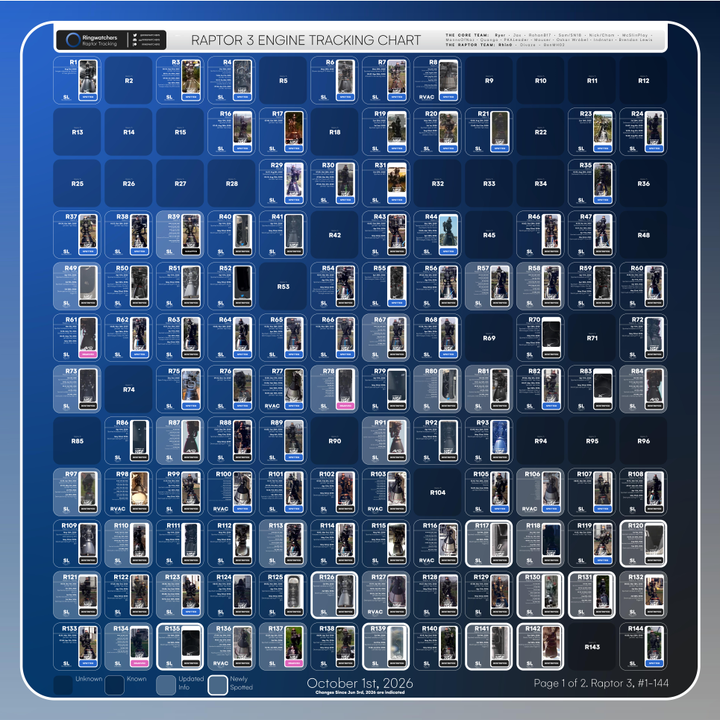Image resolution: width=720 pixels, height=720 pixels.
Task: Open the R39 updated engine card
Action: coord(180,235)
